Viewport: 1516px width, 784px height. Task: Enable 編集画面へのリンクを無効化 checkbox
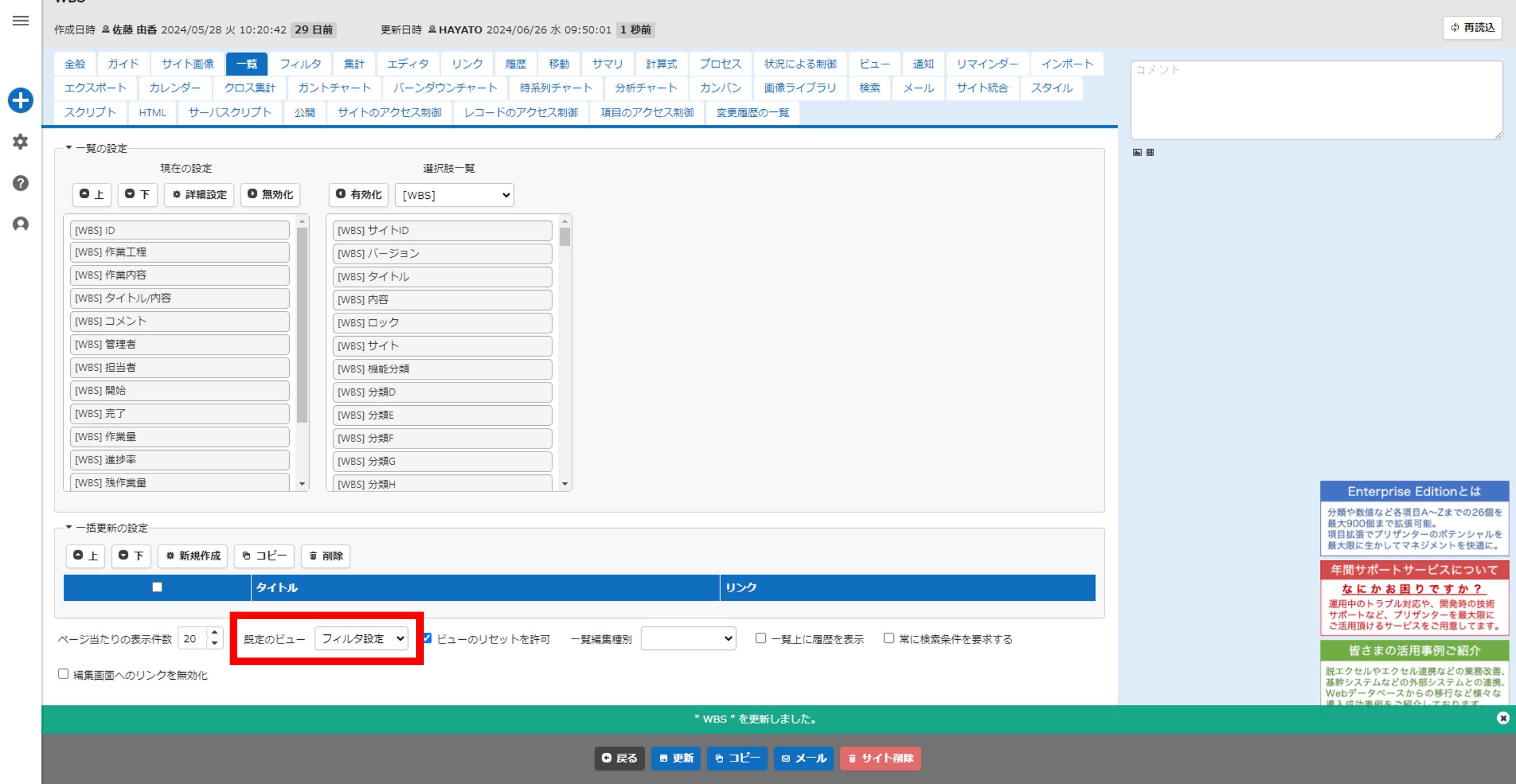[x=63, y=674]
